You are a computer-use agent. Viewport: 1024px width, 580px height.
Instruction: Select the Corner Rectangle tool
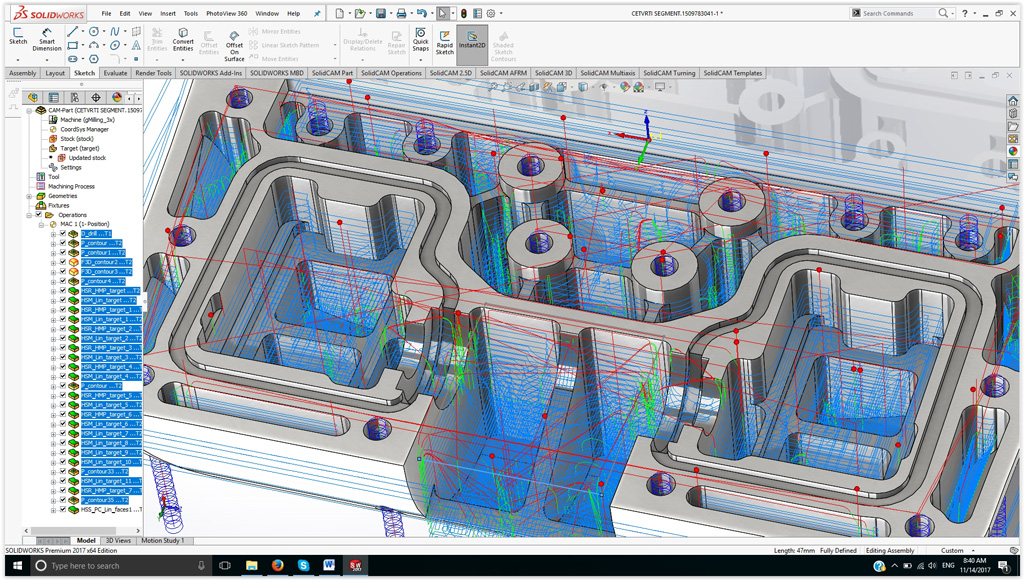click(x=72, y=45)
